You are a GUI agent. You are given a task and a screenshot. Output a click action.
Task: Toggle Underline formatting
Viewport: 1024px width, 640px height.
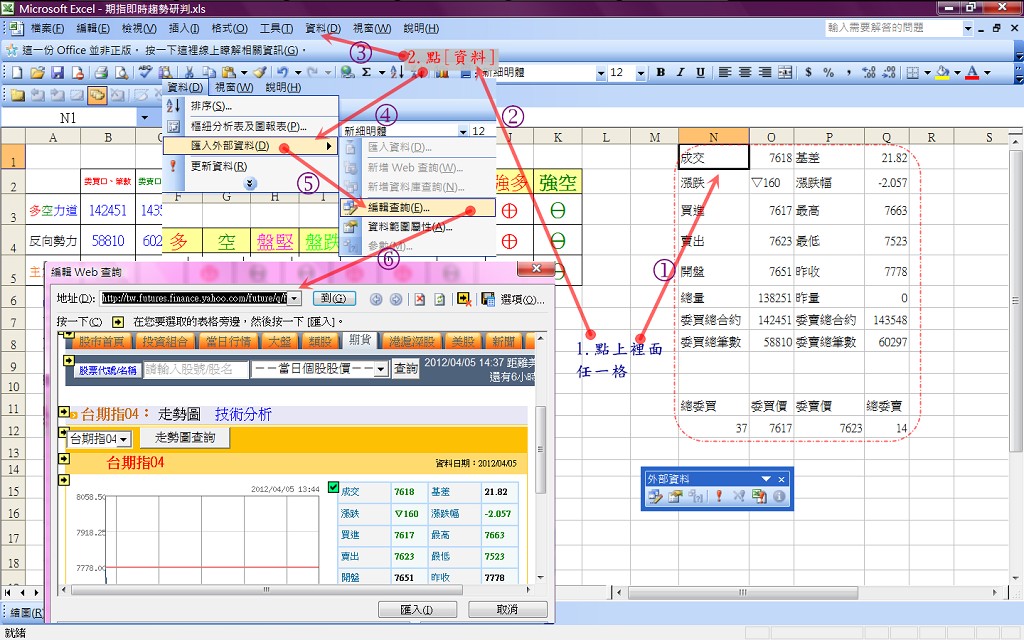[700, 72]
